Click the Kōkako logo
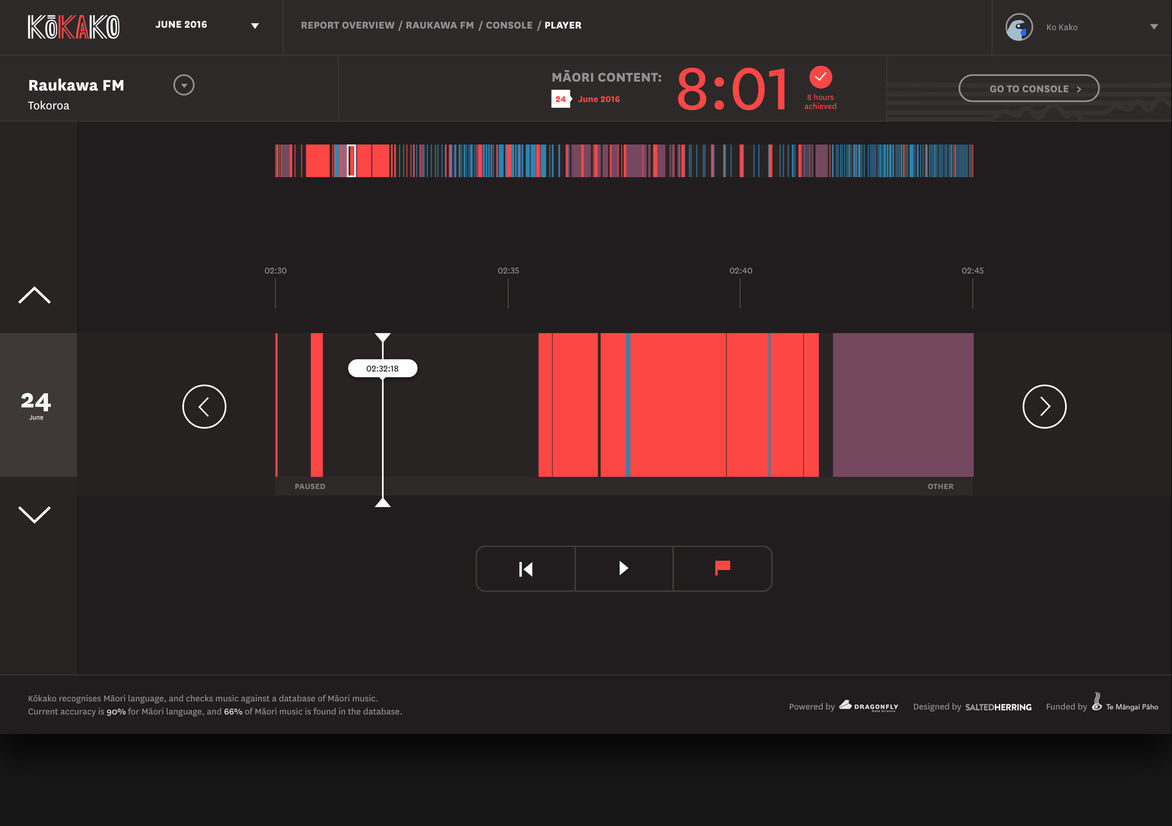Image resolution: width=1172 pixels, height=826 pixels. (73, 27)
